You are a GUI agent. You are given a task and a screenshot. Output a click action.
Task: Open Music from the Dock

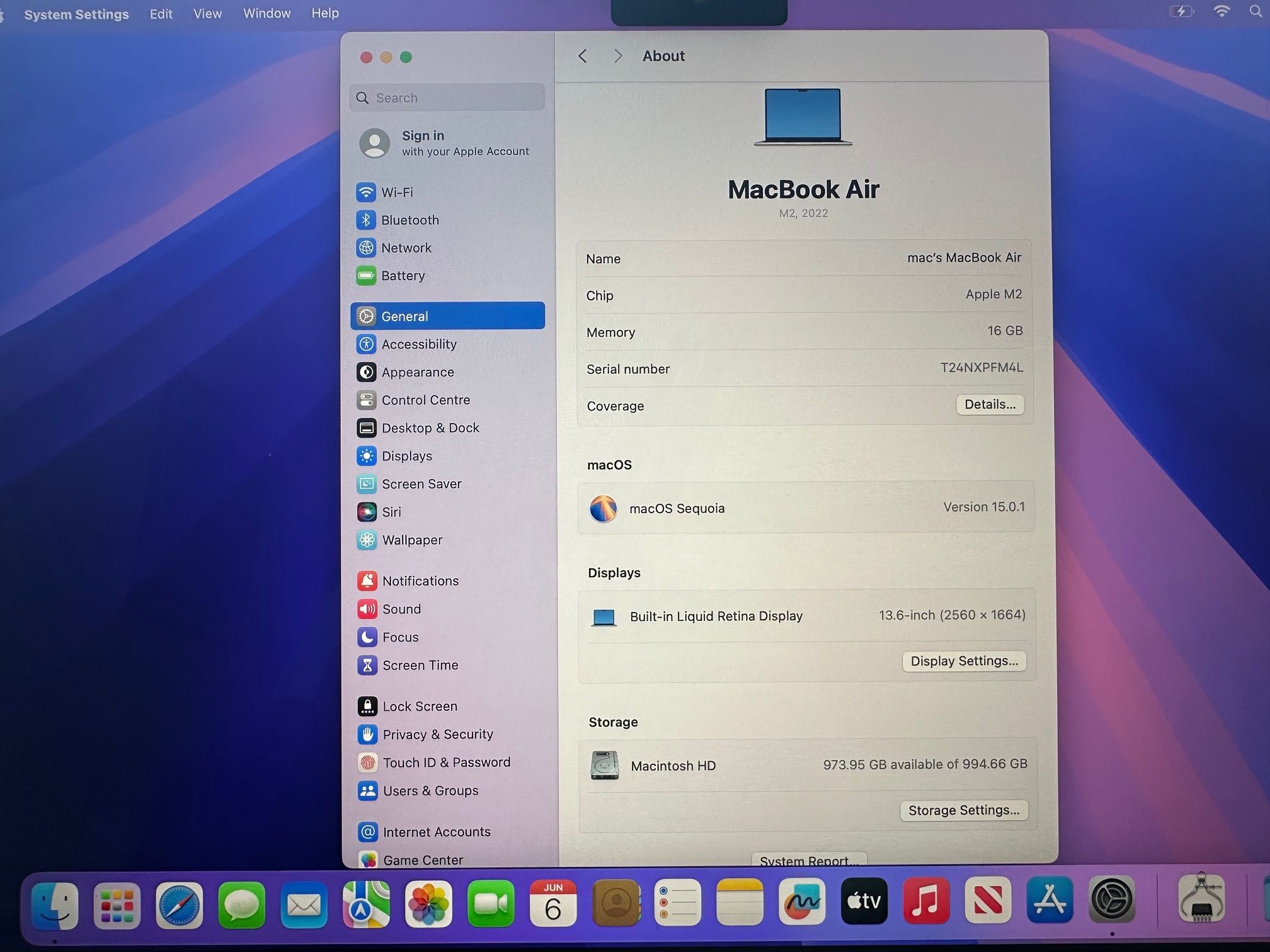point(926,901)
